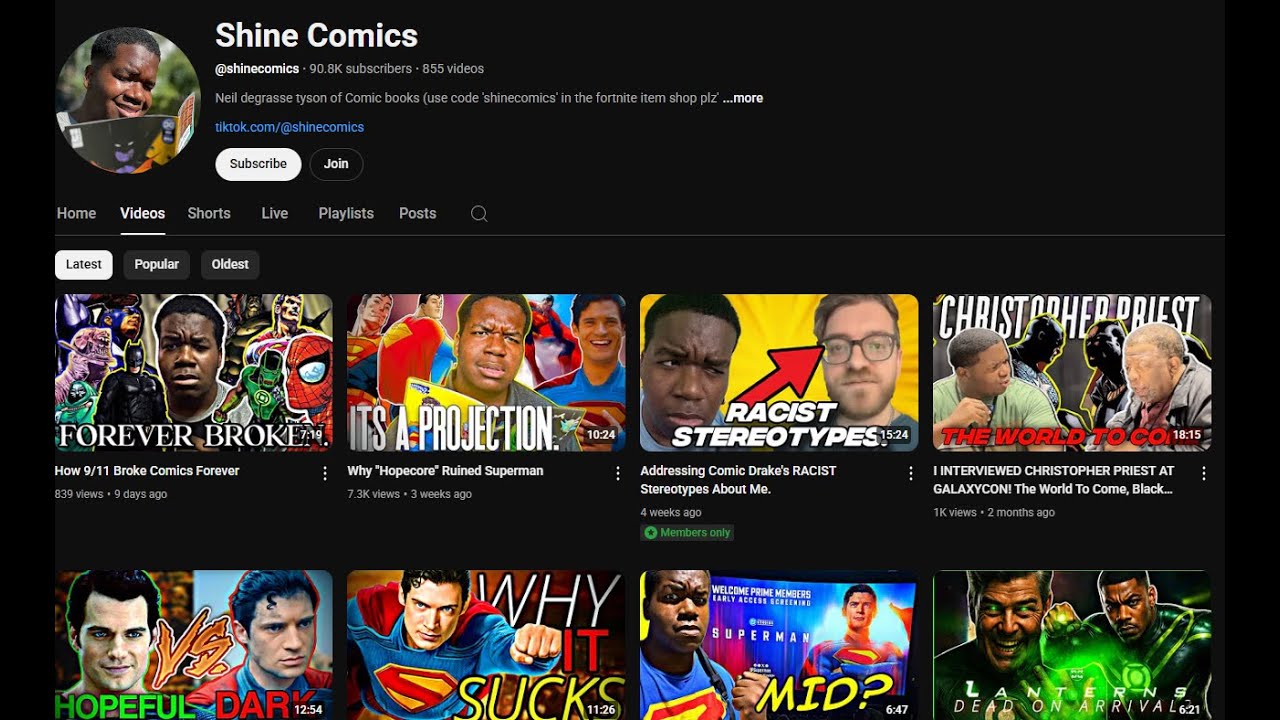The width and height of the screenshot is (1280, 720).
Task: Open title Why "Hopecore" Ruined Superman
Action: (x=445, y=471)
